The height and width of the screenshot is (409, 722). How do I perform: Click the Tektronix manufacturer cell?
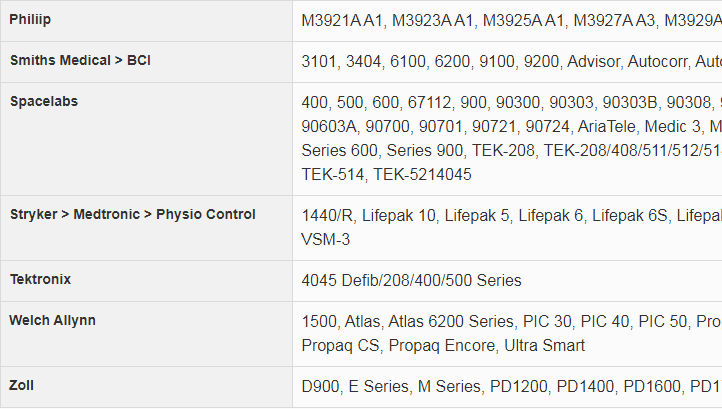click(x=40, y=279)
